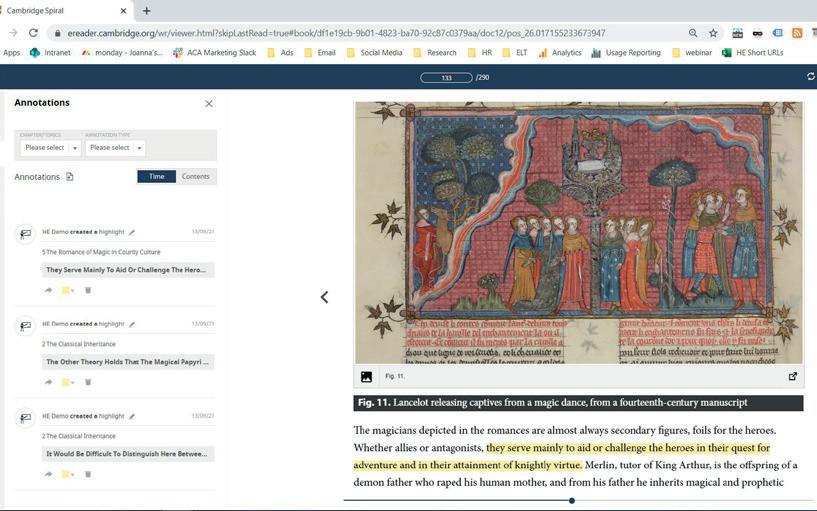
Task: Click highlight icon for 'They Serve Mainly' annotation
Action: coord(25,234)
